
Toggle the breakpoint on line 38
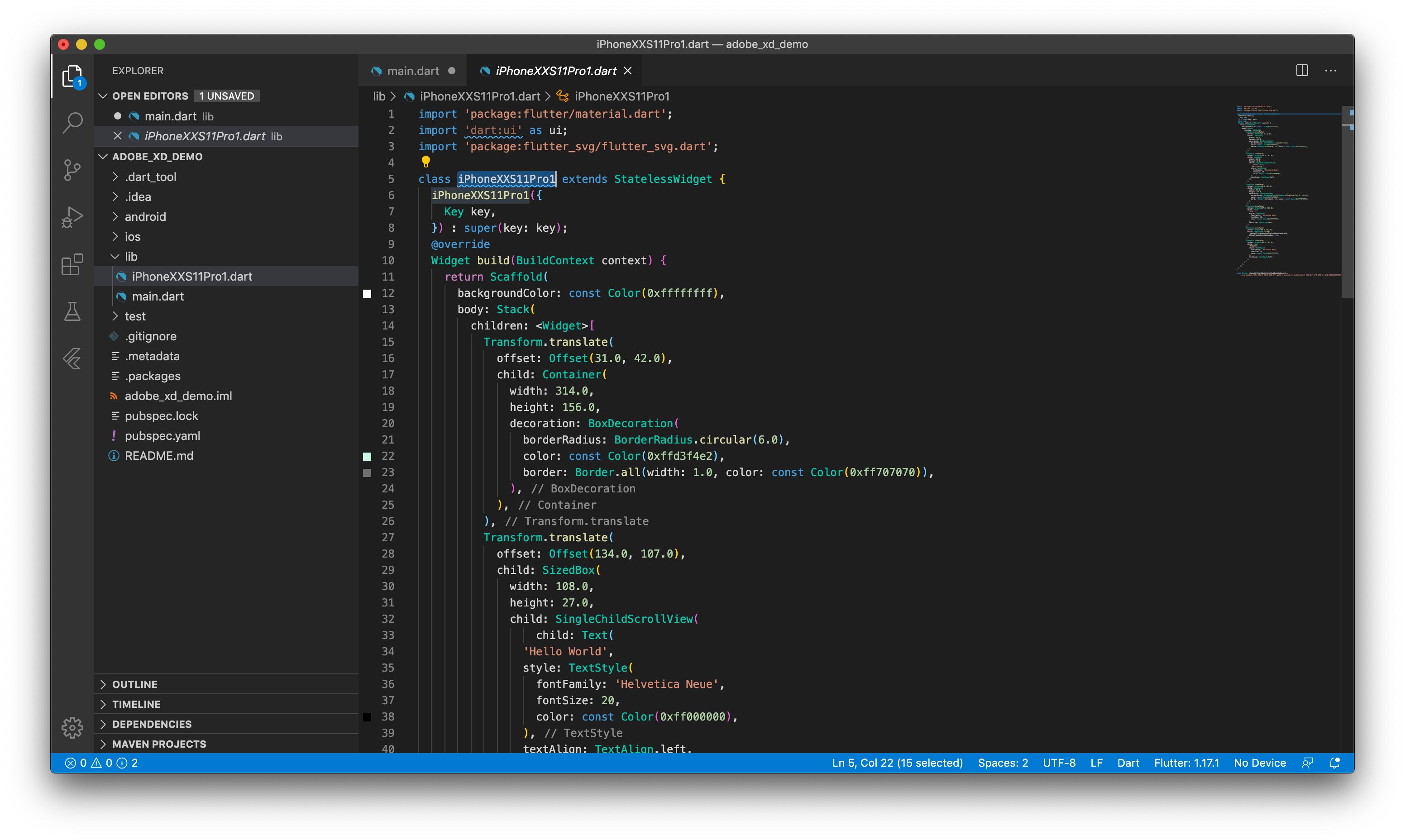367,716
